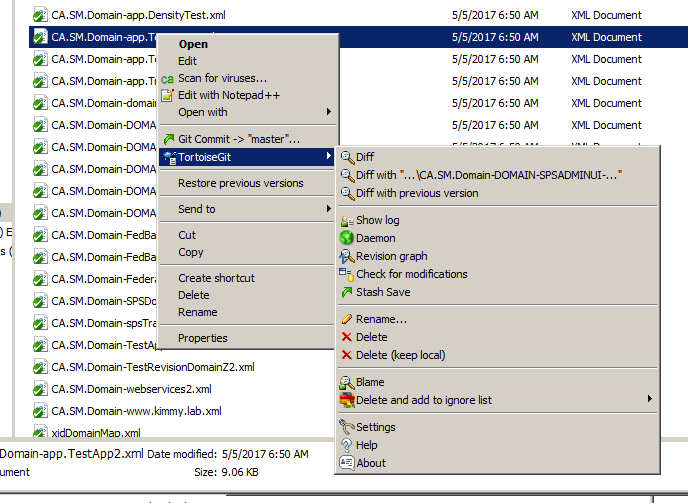Click the date cell of the DensityTest.xml row

pyautogui.click(x=495, y=15)
